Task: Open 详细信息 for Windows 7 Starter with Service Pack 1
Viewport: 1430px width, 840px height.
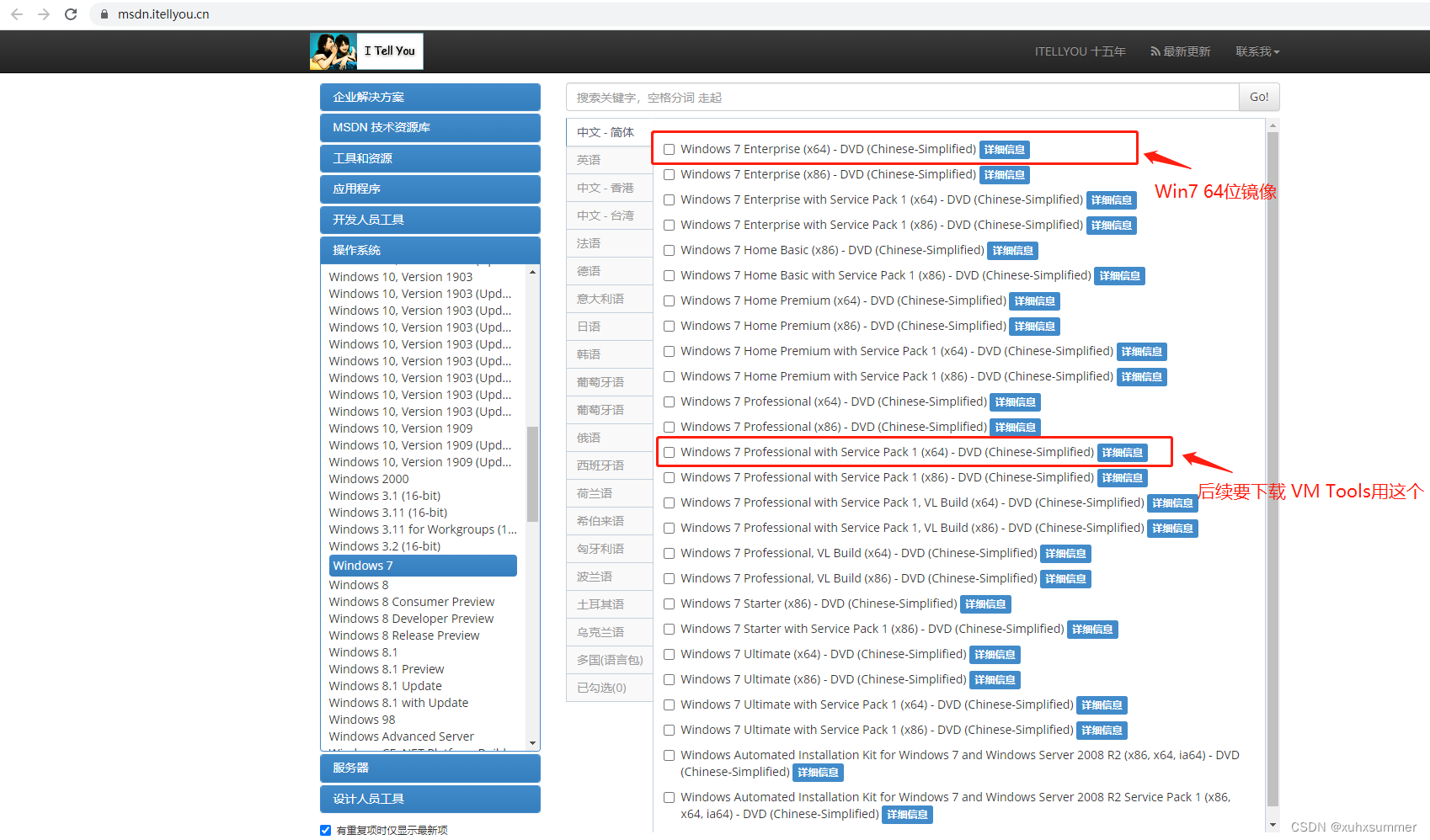Action: coord(1092,630)
